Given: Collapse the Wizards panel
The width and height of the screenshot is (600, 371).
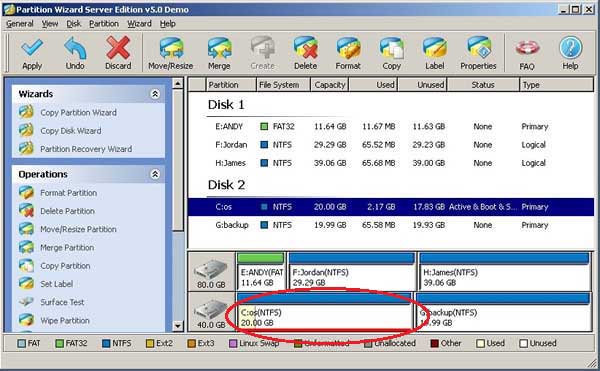Looking at the screenshot, I should point(155,94).
